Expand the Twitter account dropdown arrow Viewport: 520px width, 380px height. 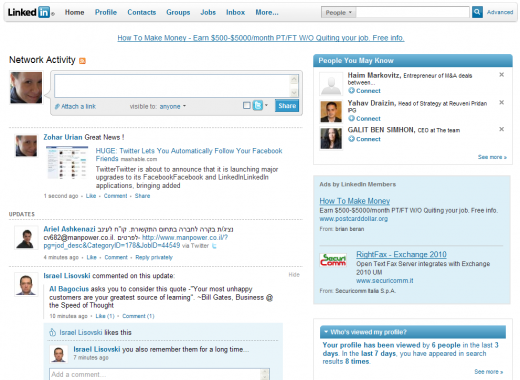[266, 105]
